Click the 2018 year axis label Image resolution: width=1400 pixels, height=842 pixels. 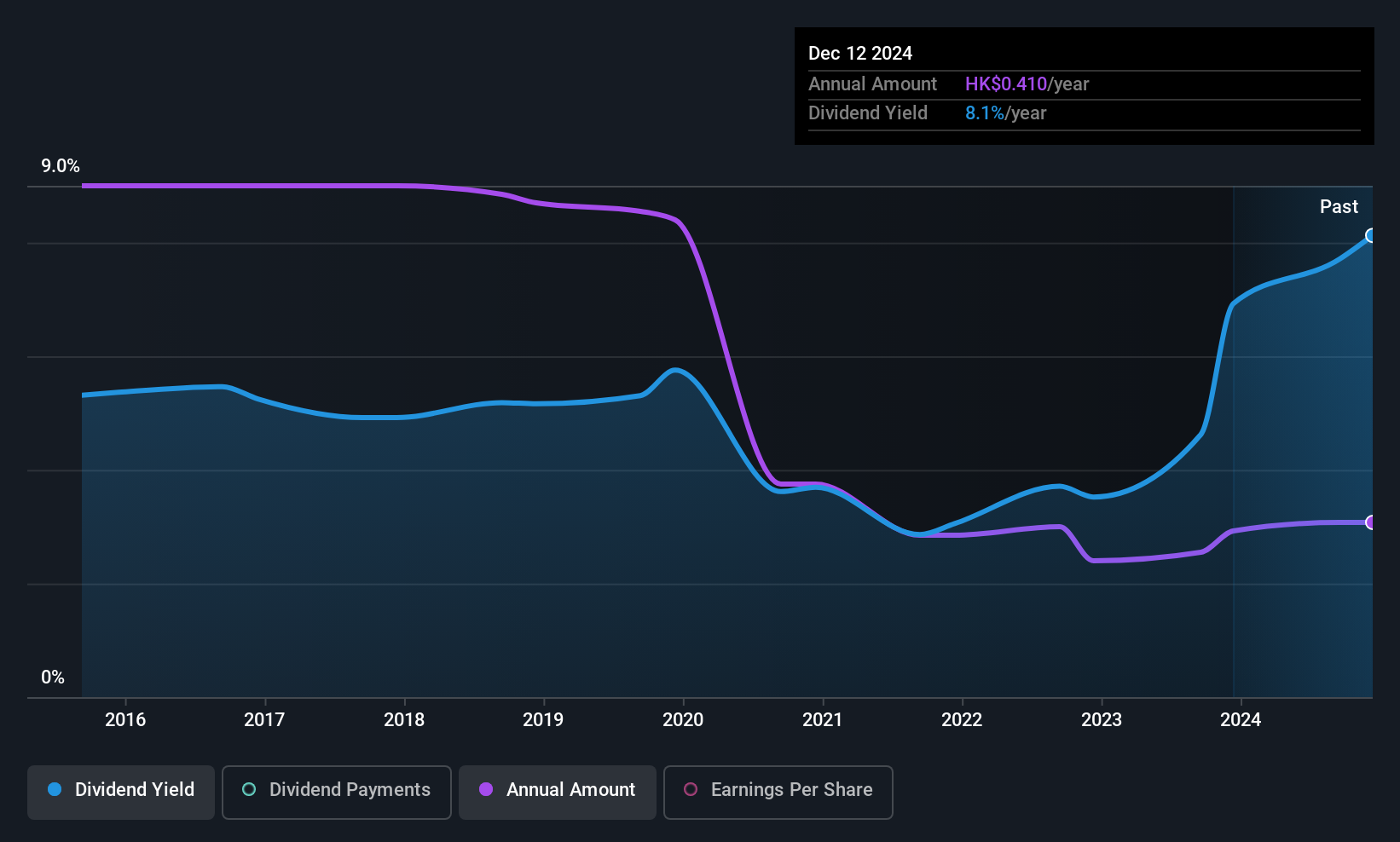(x=404, y=720)
